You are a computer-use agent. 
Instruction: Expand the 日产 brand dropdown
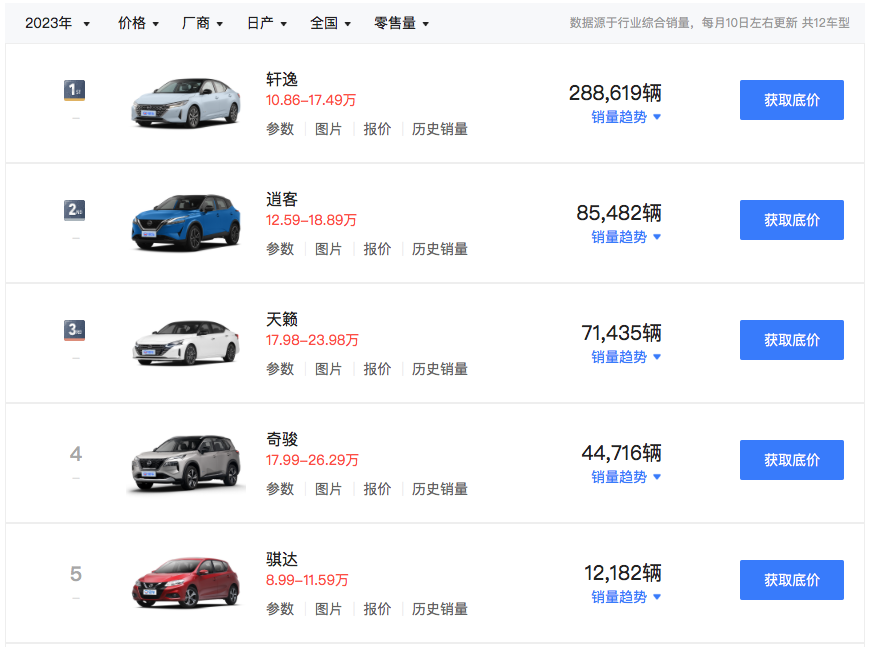click(x=267, y=23)
